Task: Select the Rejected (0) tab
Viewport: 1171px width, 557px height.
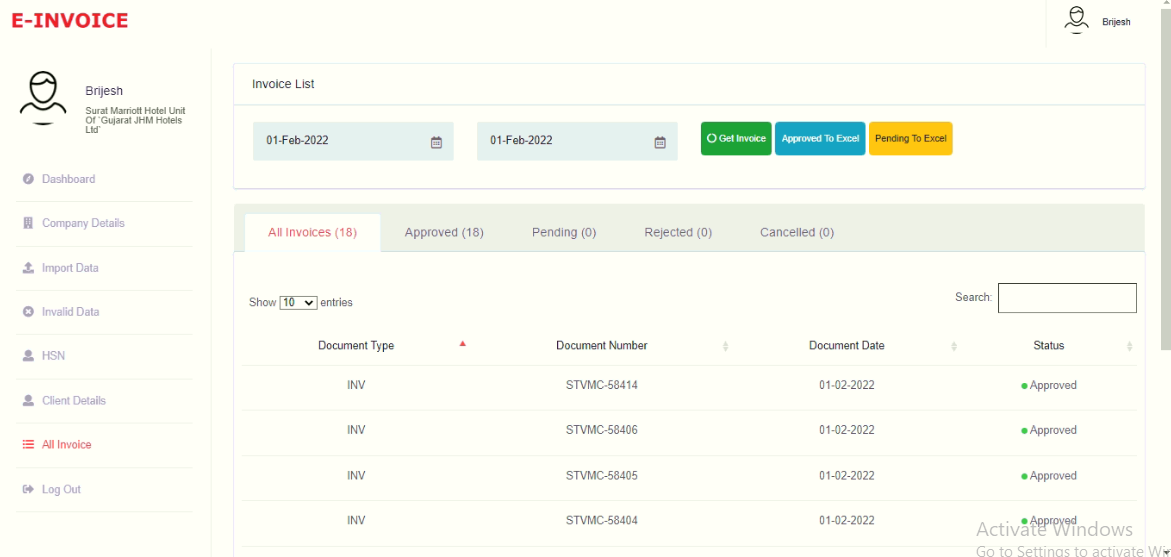Action: pyautogui.click(x=678, y=232)
